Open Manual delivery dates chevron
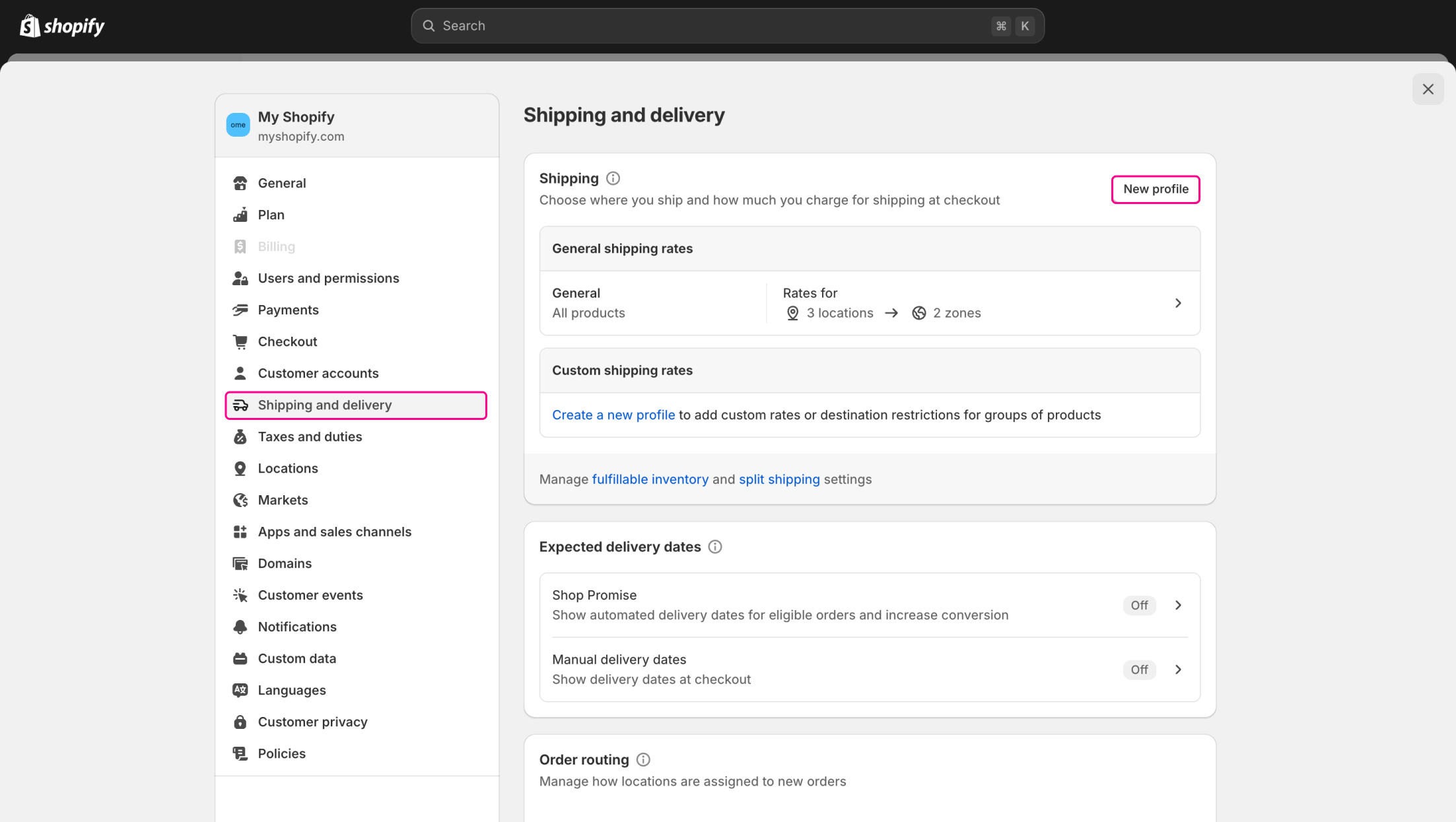Viewport: 1456px width, 822px height. point(1178,669)
